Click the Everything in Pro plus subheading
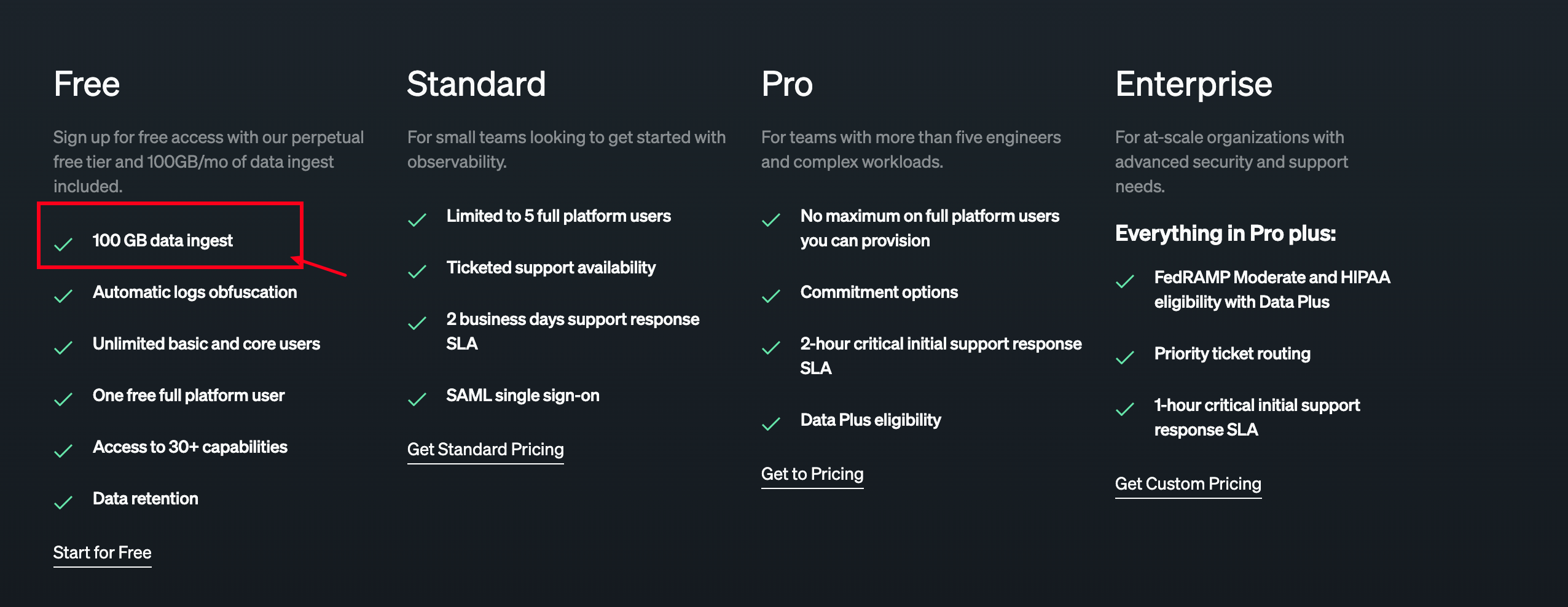This screenshot has width=1568, height=607. pos(1225,233)
